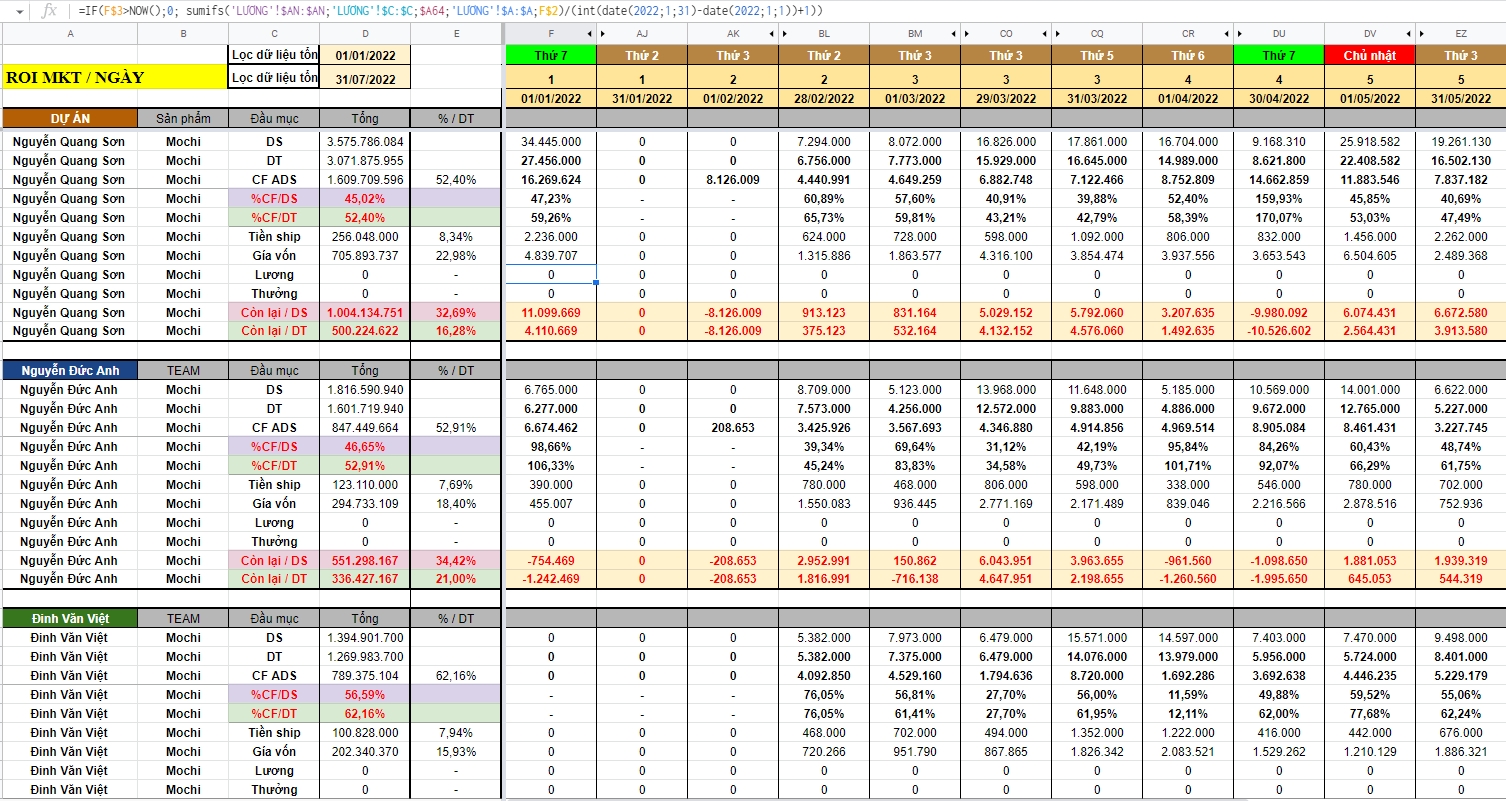1506x801 pixels.
Task: Select the 46,65% percentage cell
Action: (x=365, y=447)
